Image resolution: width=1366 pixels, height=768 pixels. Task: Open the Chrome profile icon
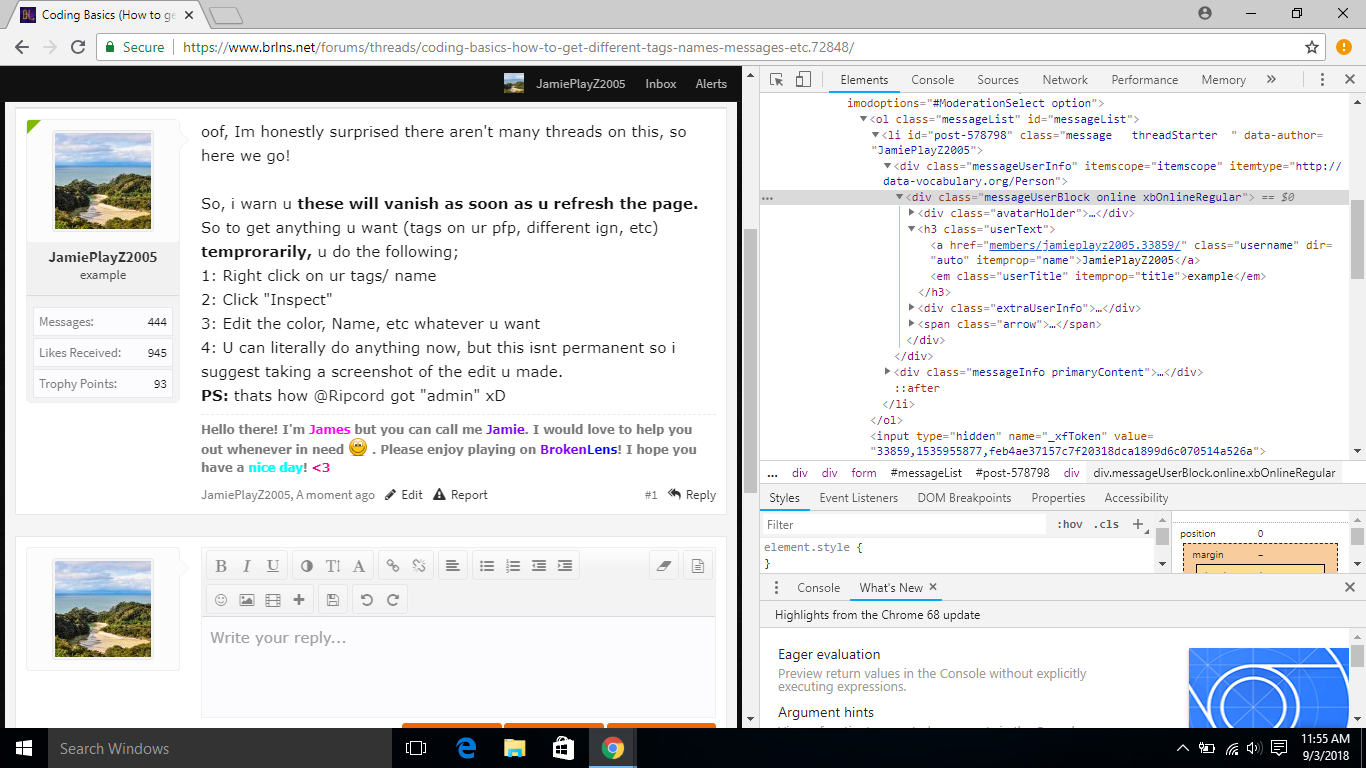tap(1205, 13)
